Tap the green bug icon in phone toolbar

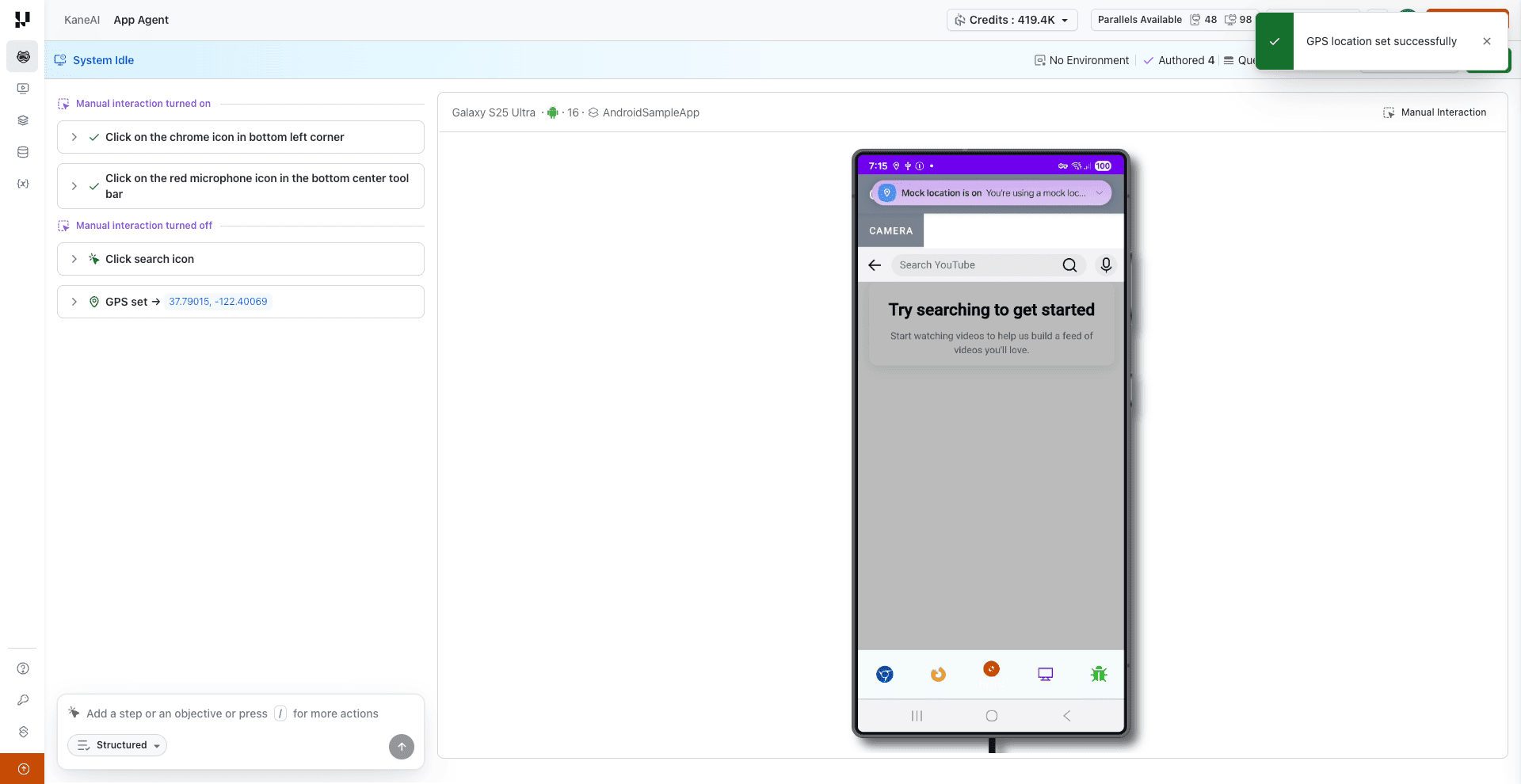pyautogui.click(x=1098, y=675)
